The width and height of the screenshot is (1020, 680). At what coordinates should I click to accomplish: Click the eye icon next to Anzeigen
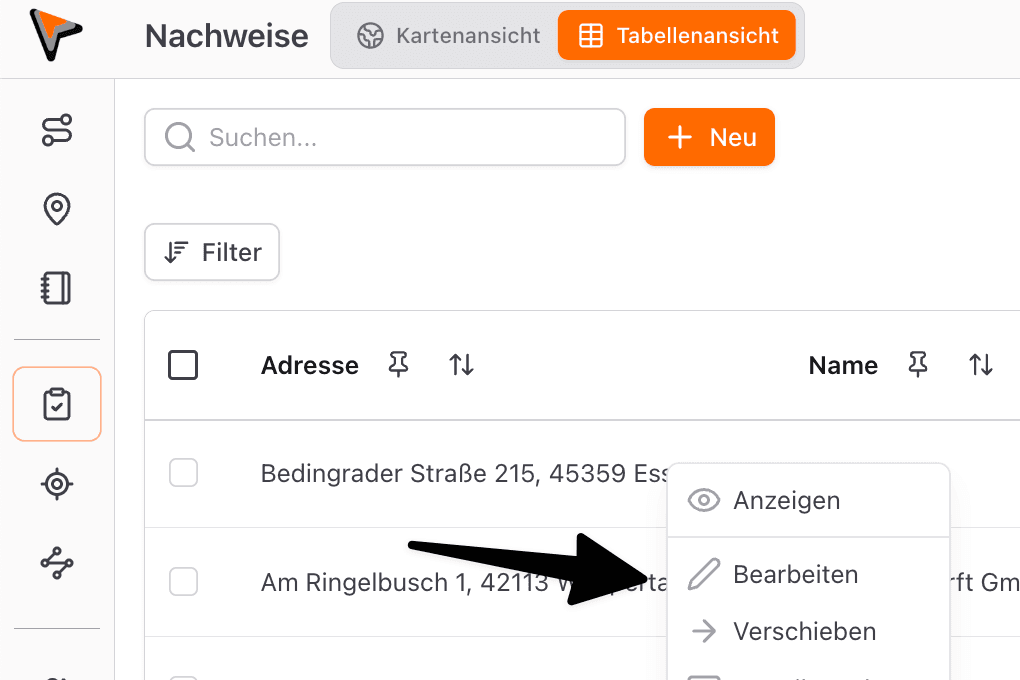(x=703, y=500)
